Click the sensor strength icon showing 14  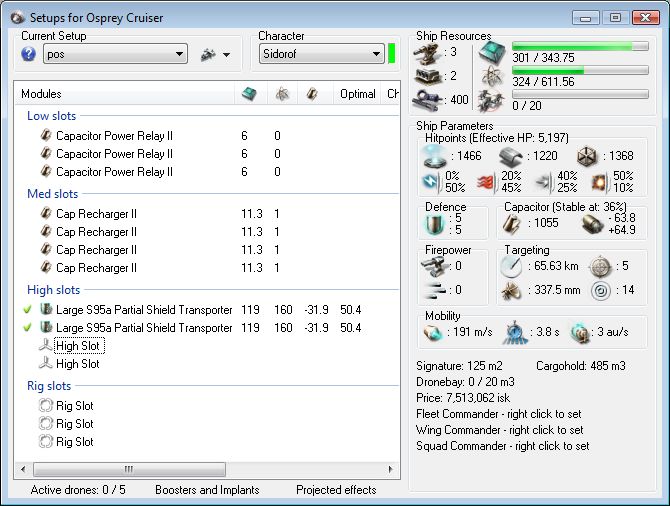(x=600, y=291)
